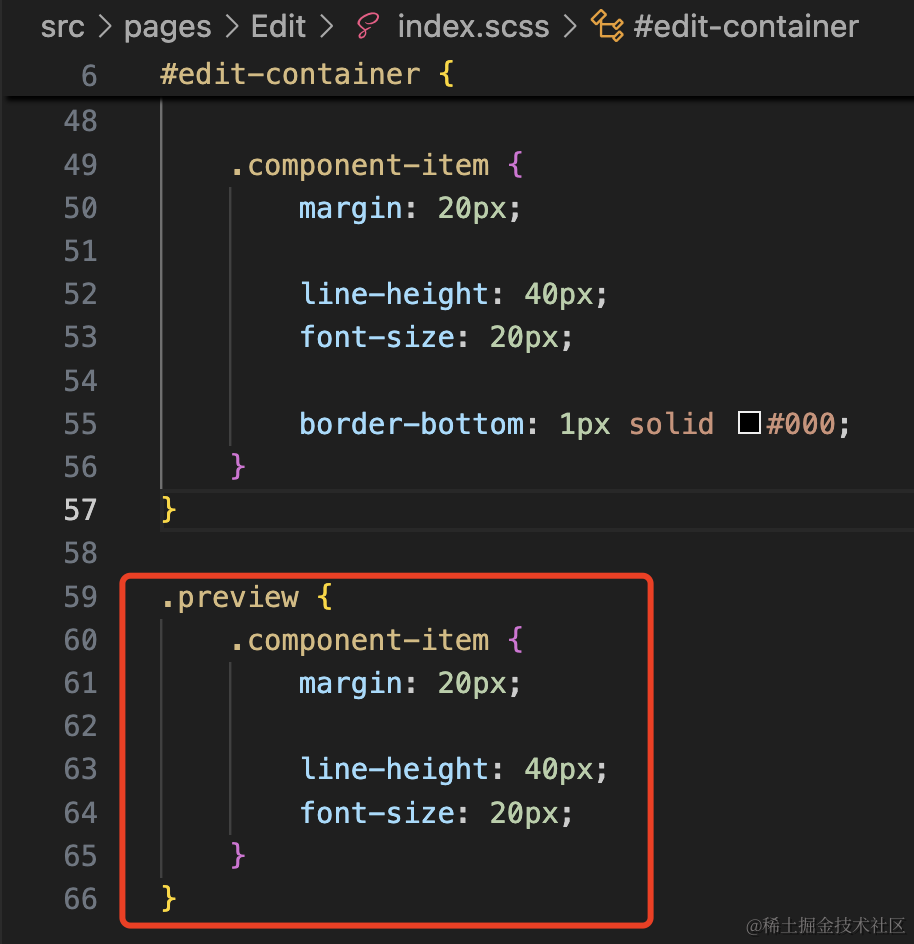Select the #edit-container breadcrumb symbol
This screenshot has height=944, width=914.
tap(745, 26)
